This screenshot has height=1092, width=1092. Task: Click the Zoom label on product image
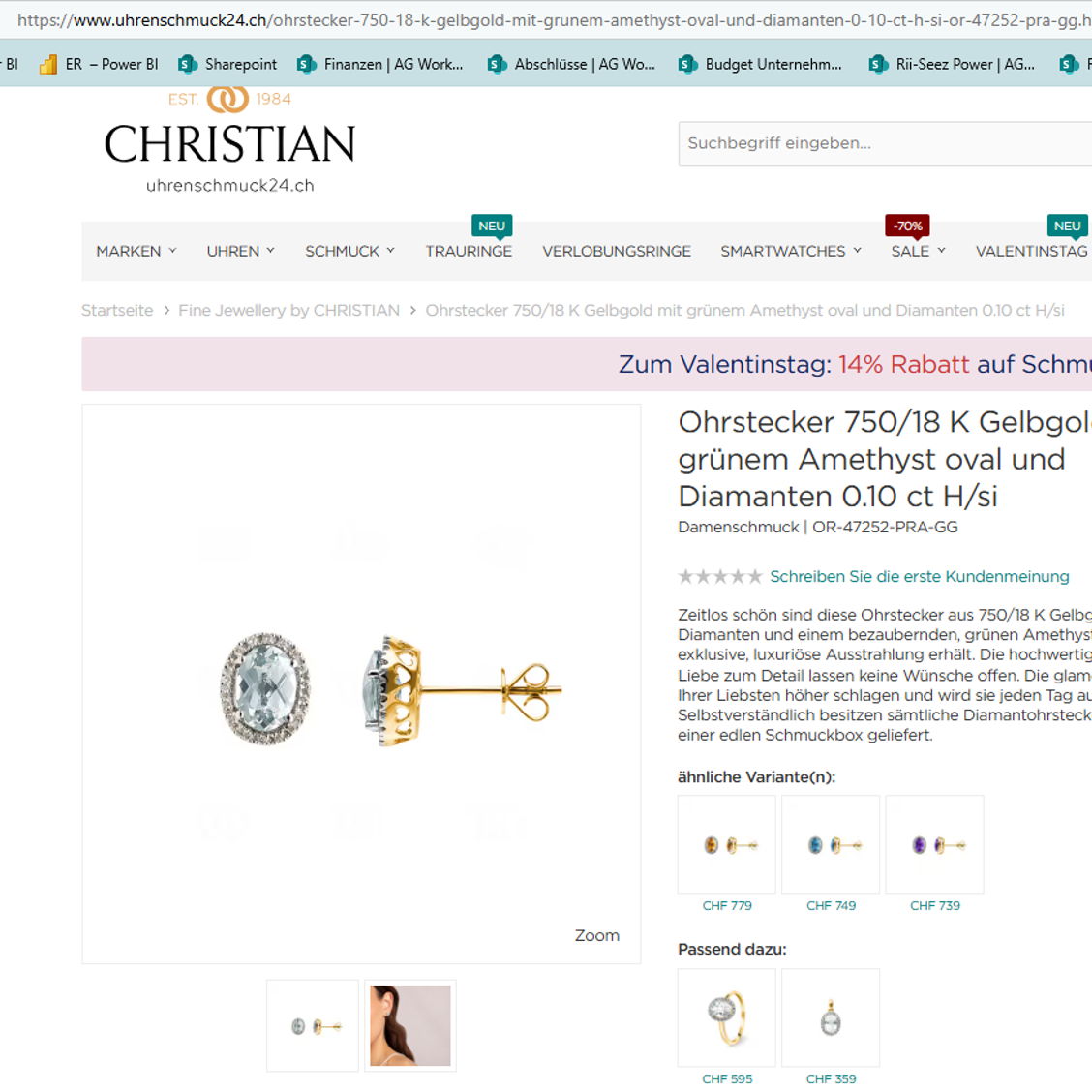597,935
